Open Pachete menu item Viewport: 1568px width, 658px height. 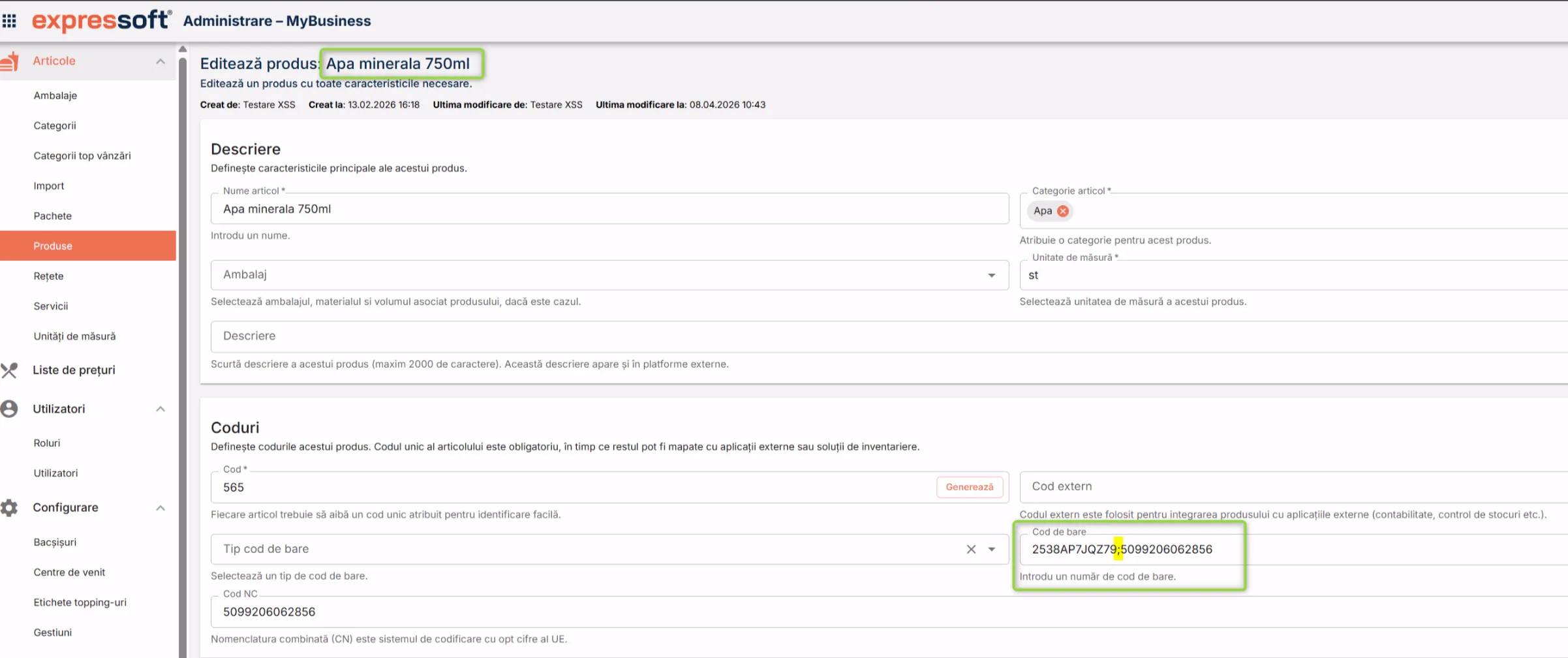[53, 216]
